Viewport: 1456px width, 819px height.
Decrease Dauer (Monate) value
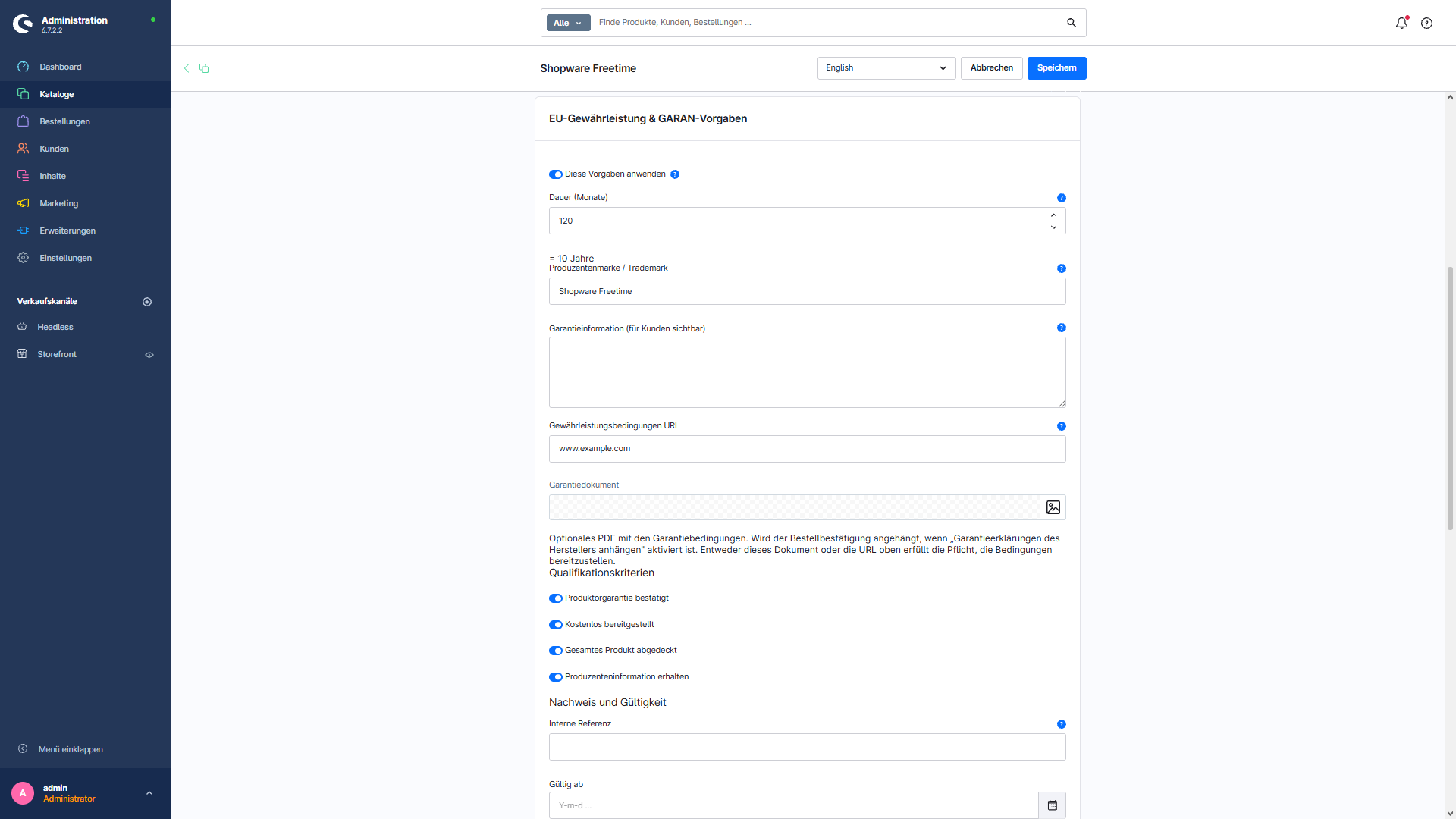point(1053,227)
